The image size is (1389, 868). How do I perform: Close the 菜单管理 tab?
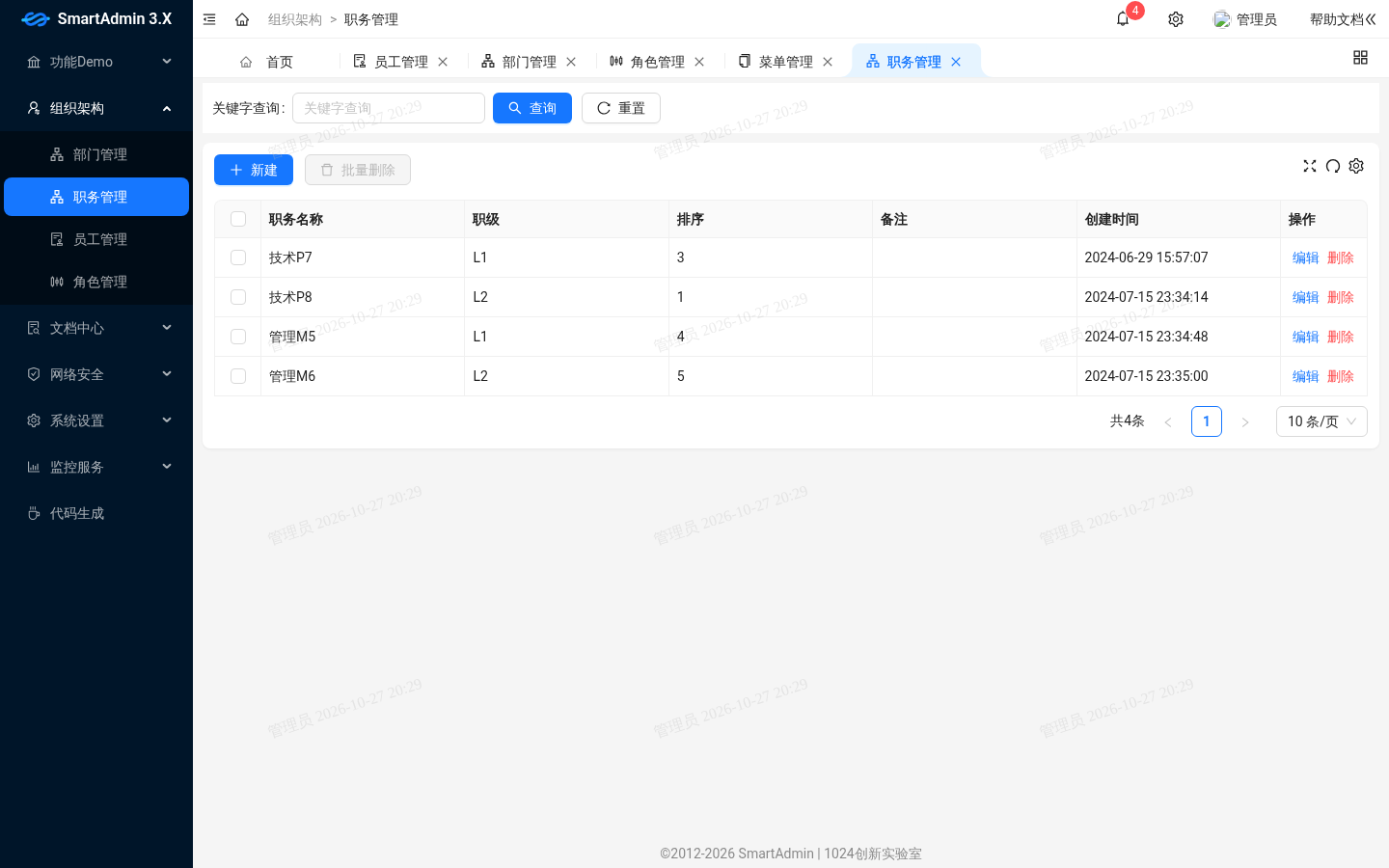[x=828, y=62]
